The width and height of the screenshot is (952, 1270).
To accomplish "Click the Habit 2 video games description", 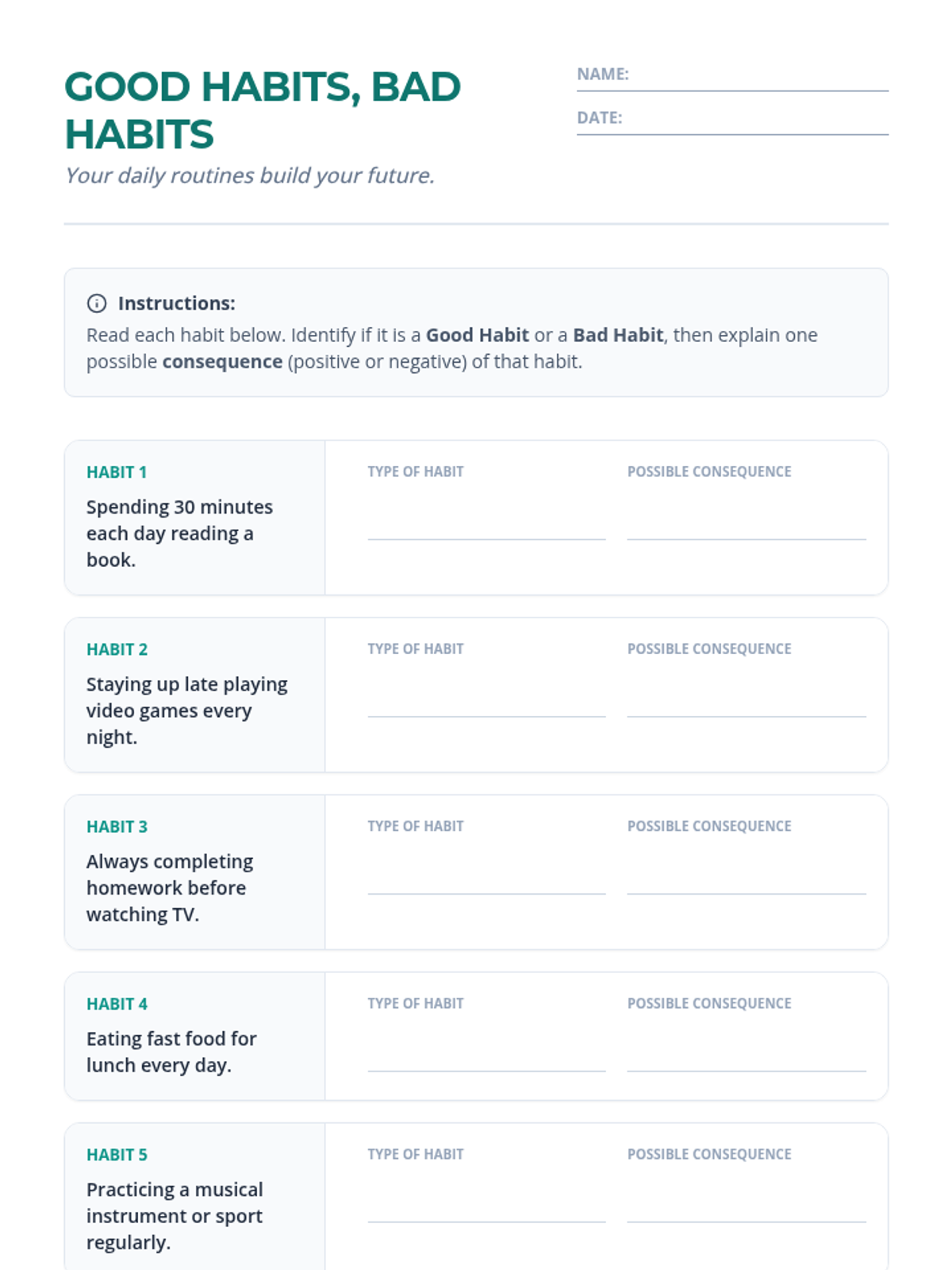I will point(186,710).
